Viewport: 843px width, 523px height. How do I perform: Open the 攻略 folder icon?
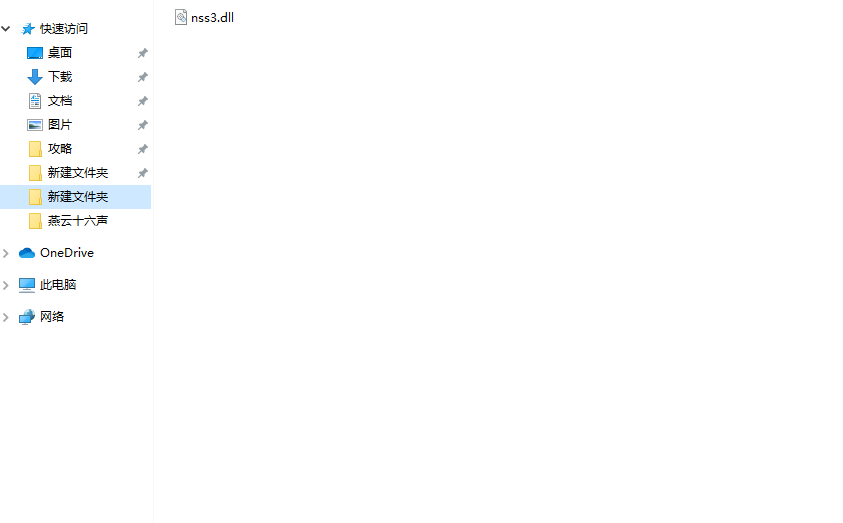pyautogui.click(x=35, y=149)
